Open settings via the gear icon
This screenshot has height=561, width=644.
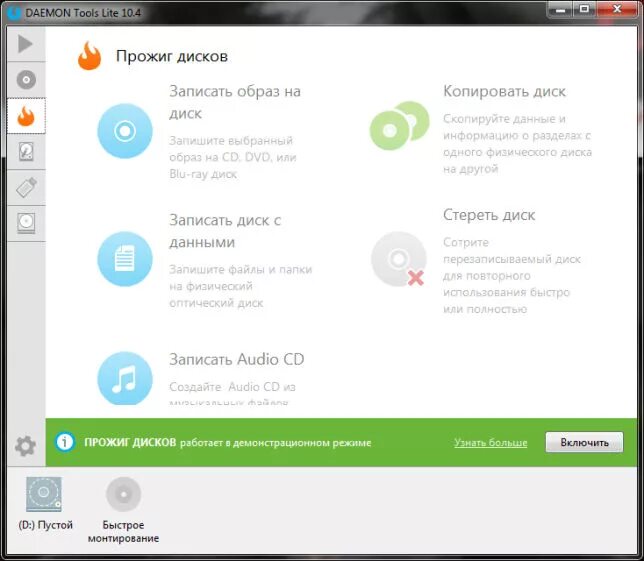(x=25, y=446)
